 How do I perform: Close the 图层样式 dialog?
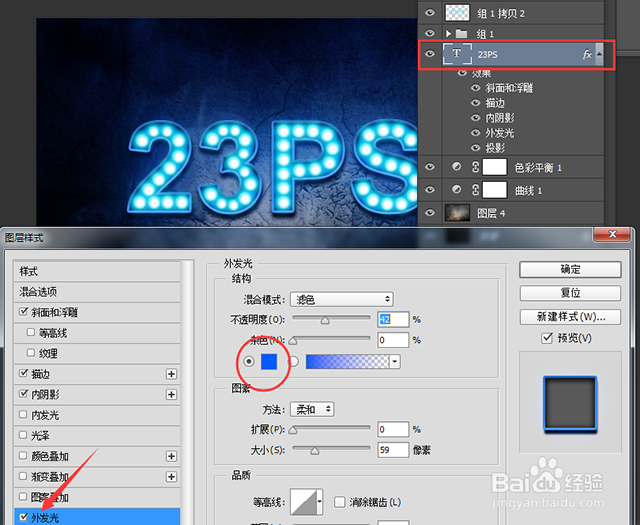pyautogui.click(x=612, y=234)
